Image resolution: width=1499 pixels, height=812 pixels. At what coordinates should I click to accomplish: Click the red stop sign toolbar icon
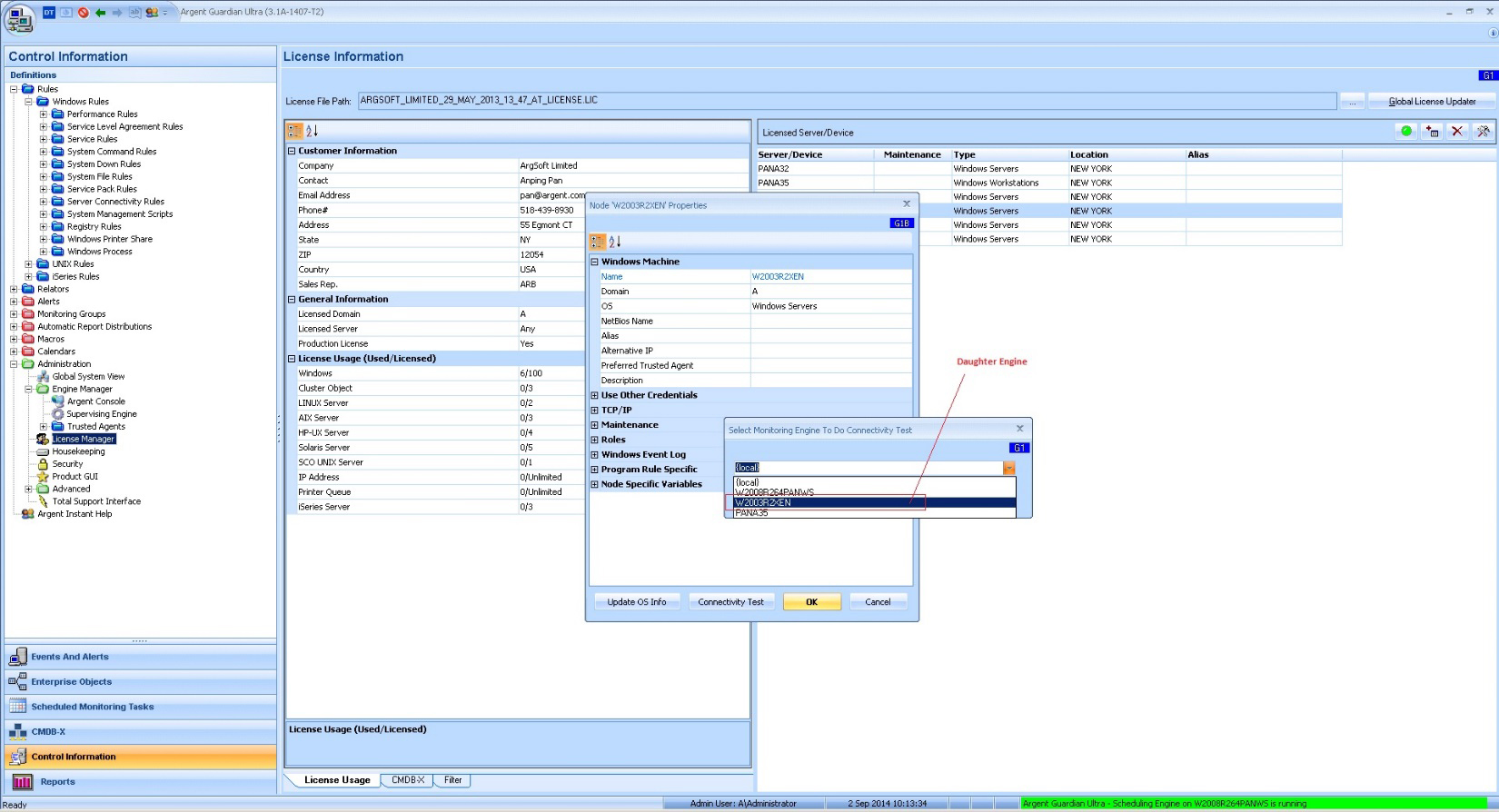(x=83, y=12)
